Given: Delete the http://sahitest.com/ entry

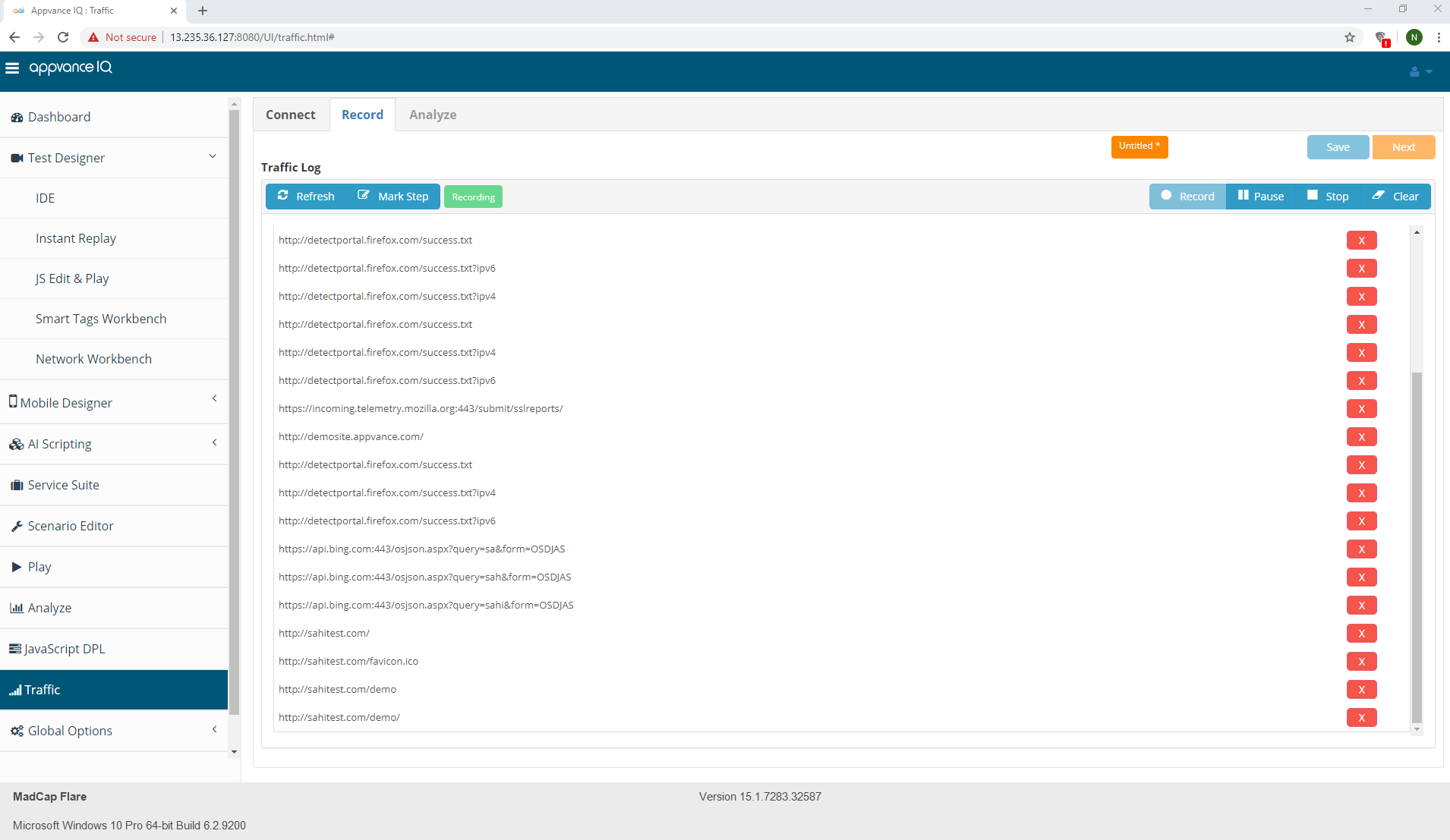Looking at the screenshot, I should coord(1361,634).
